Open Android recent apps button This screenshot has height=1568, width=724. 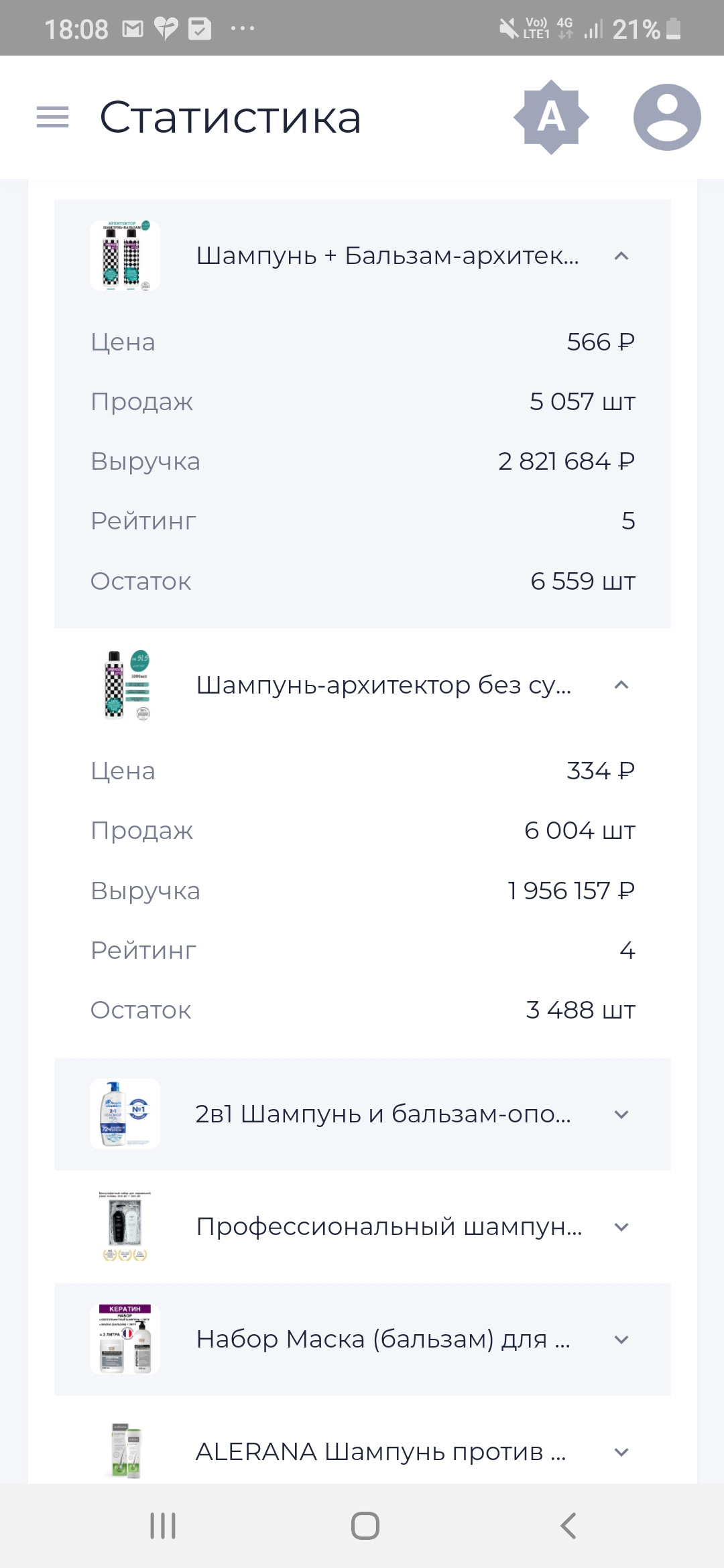coord(163,1526)
